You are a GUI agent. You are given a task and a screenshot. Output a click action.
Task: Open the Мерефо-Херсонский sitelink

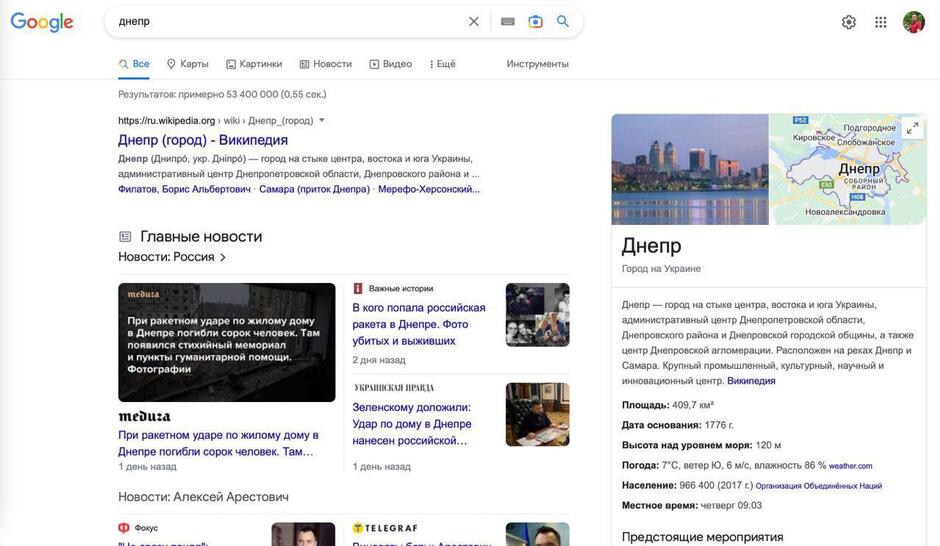pos(429,189)
